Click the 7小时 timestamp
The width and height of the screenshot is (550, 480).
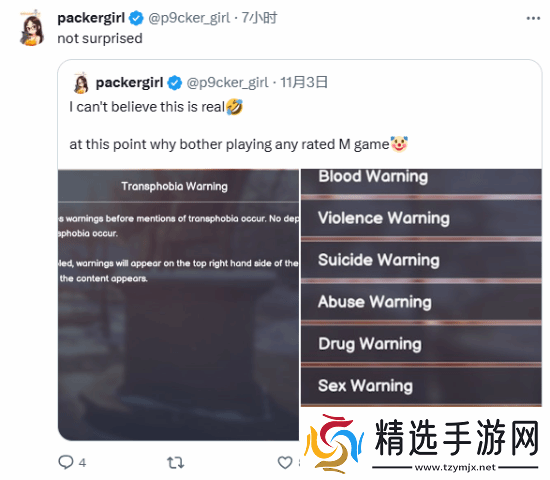pos(259,18)
